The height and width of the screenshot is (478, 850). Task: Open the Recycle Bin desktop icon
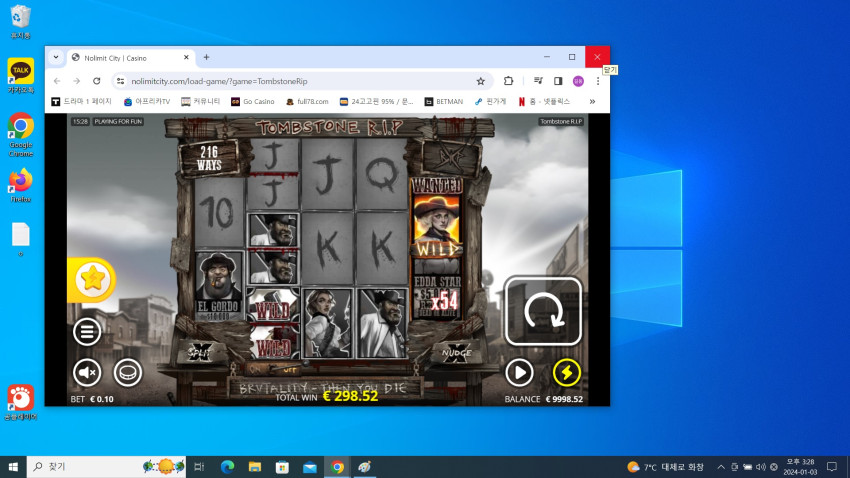[20, 22]
